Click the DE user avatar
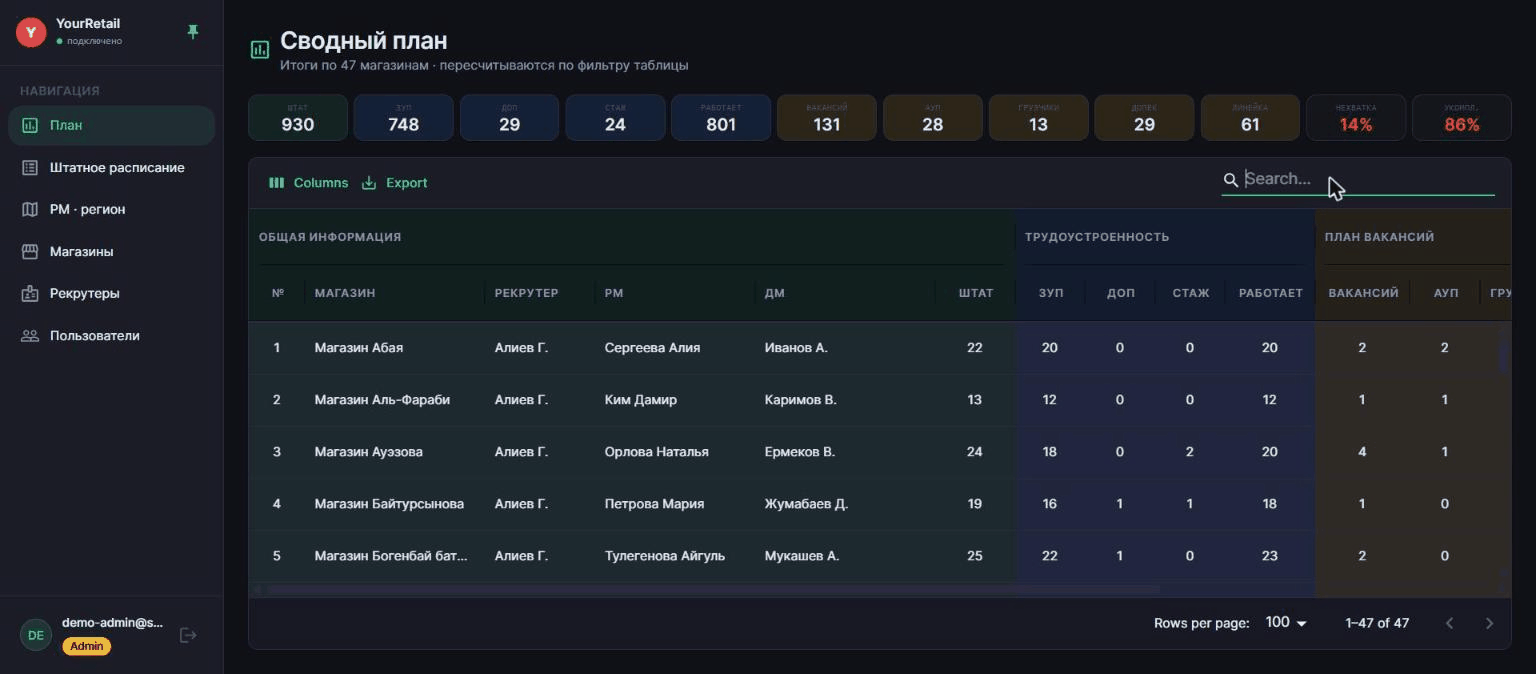The height and width of the screenshot is (674, 1536). 36,635
